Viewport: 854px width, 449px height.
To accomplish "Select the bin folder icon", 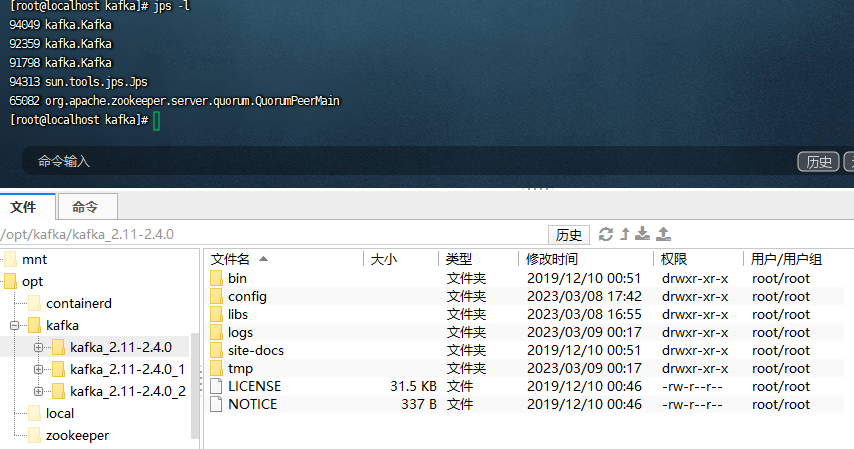I will (216, 278).
